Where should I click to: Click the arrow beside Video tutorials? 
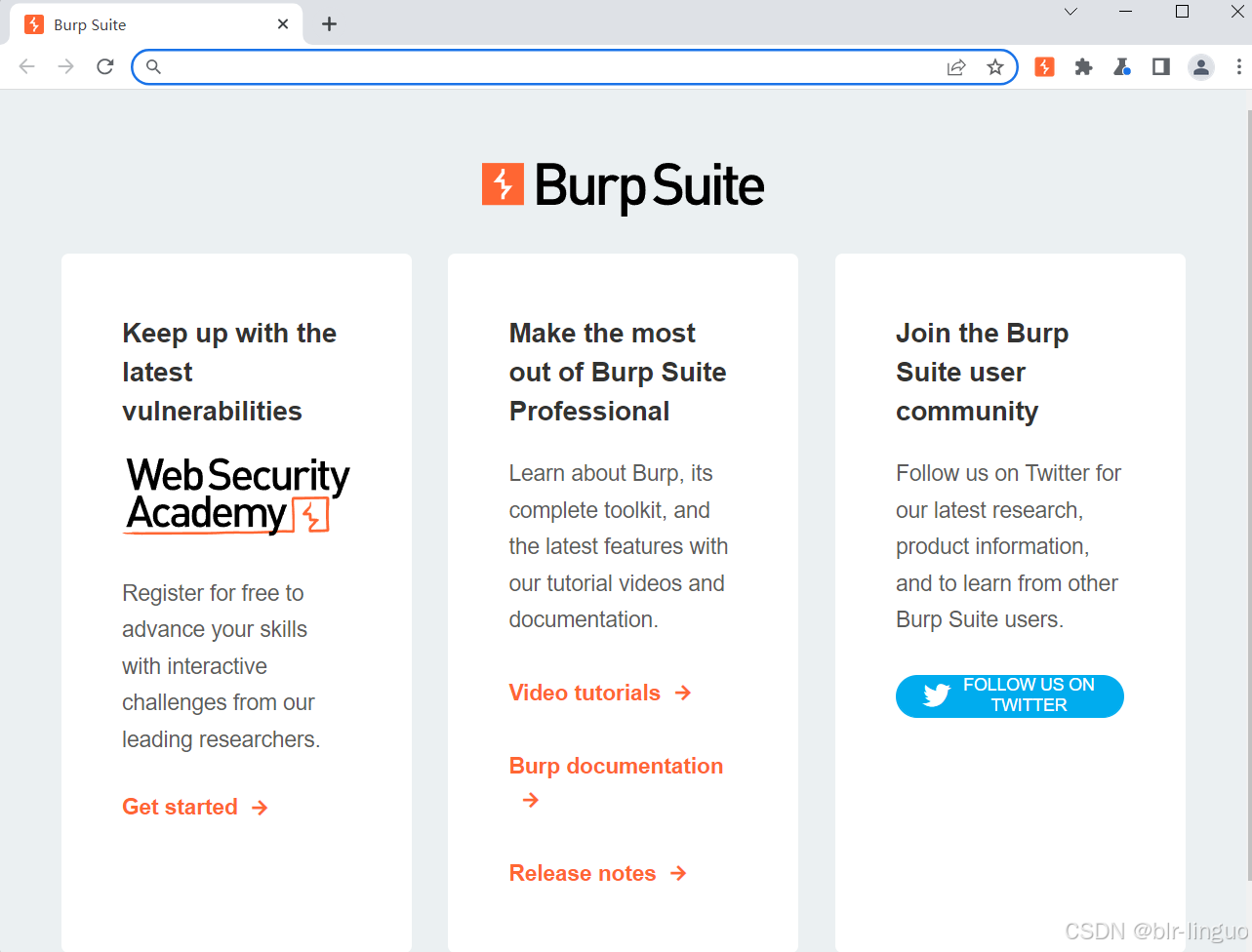click(x=683, y=693)
